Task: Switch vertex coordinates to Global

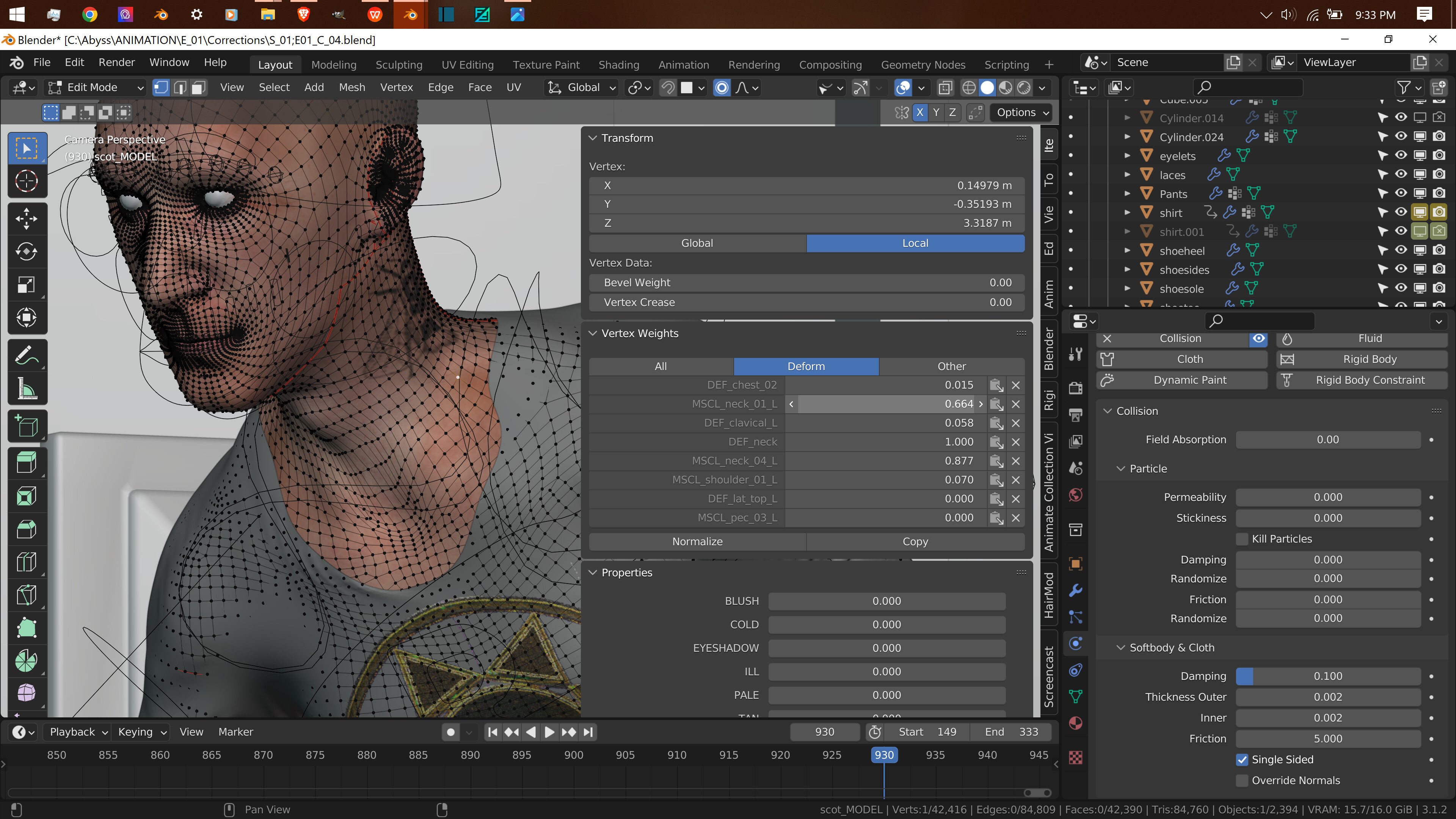Action: tap(698, 243)
